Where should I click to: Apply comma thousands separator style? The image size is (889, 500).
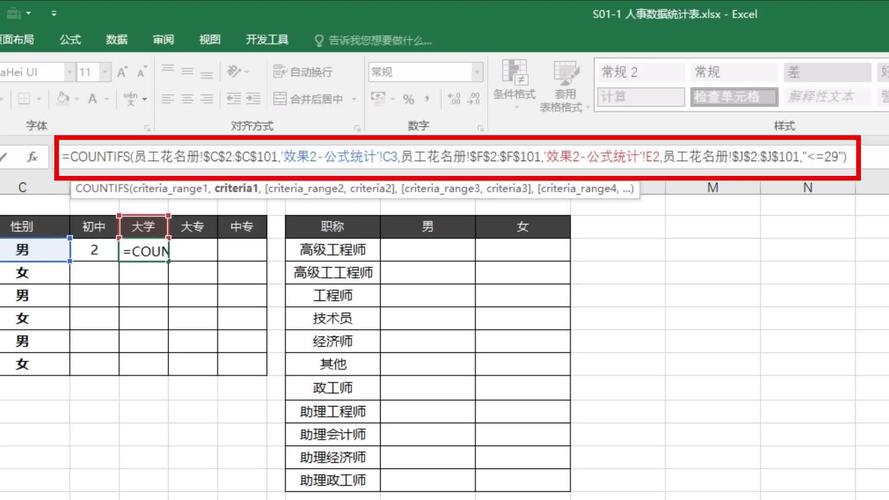(x=427, y=99)
